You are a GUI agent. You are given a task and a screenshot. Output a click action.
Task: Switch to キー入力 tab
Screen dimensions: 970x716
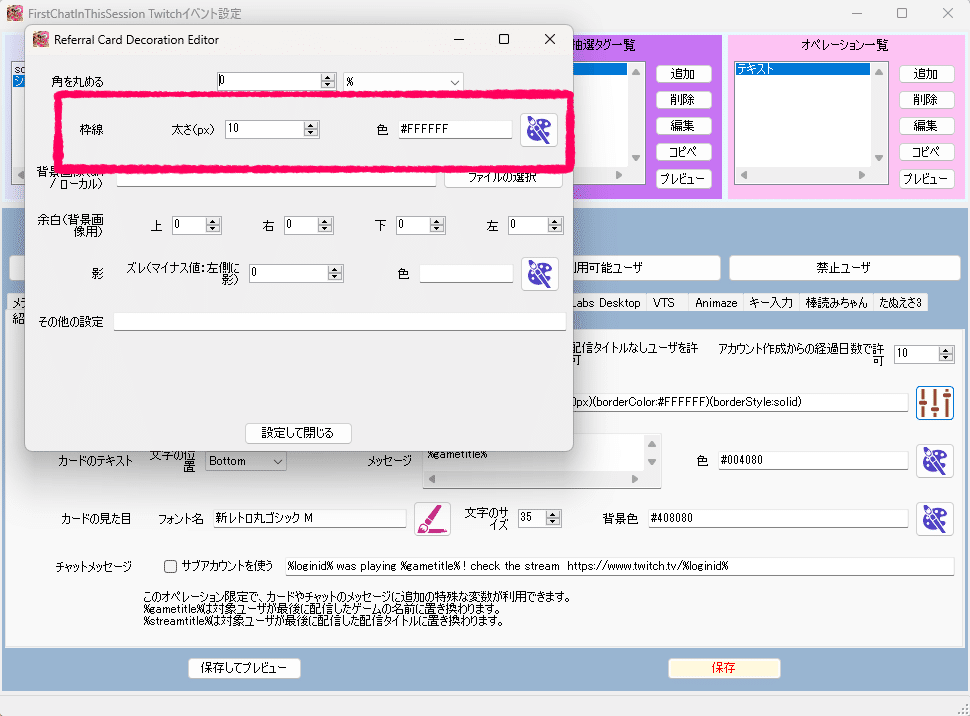click(x=771, y=303)
